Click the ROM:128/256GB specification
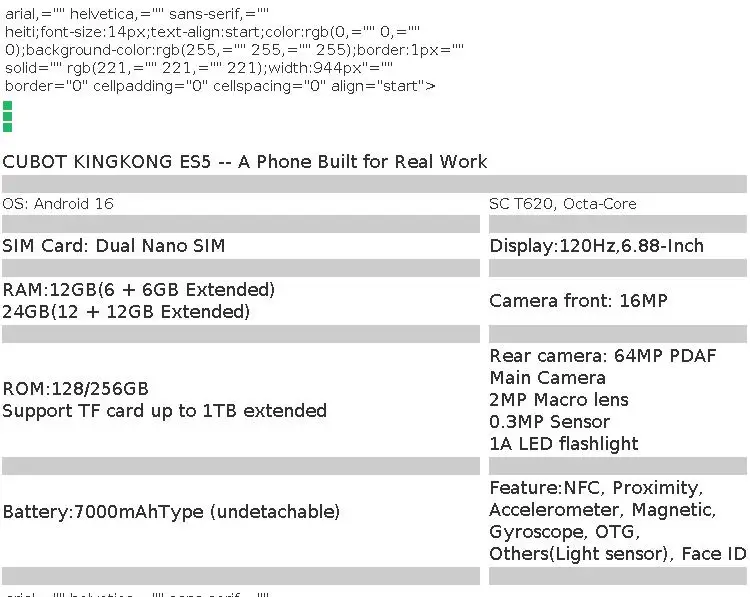 coord(76,389)
